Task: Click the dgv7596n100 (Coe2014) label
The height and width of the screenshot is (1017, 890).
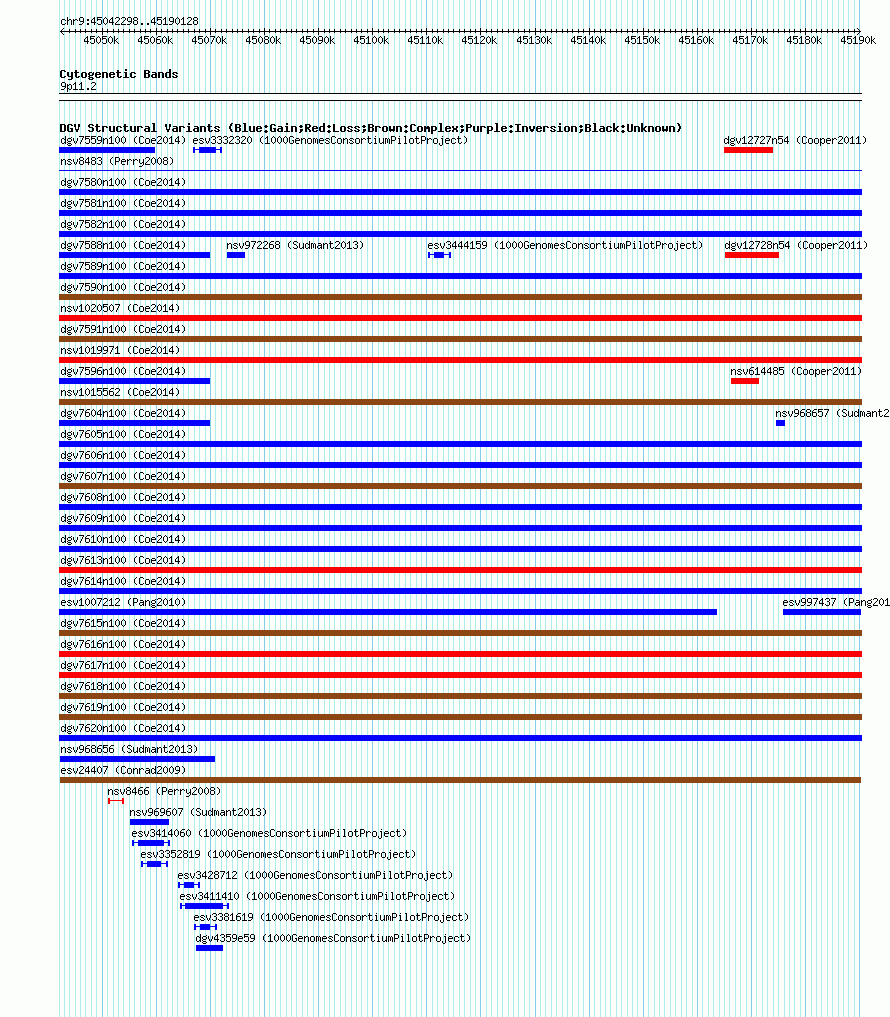Action: point(123,371)
